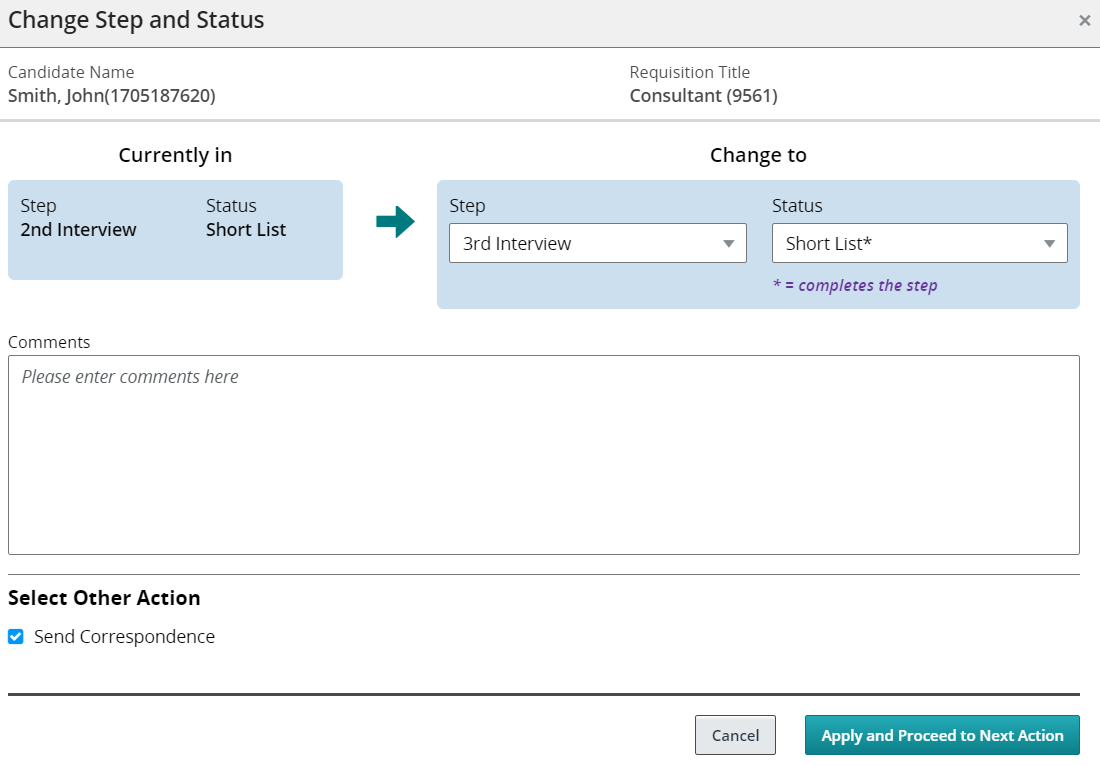The image size is (1100, 766).
Task: Click the Comments field label
Action: tap(49, 342)
